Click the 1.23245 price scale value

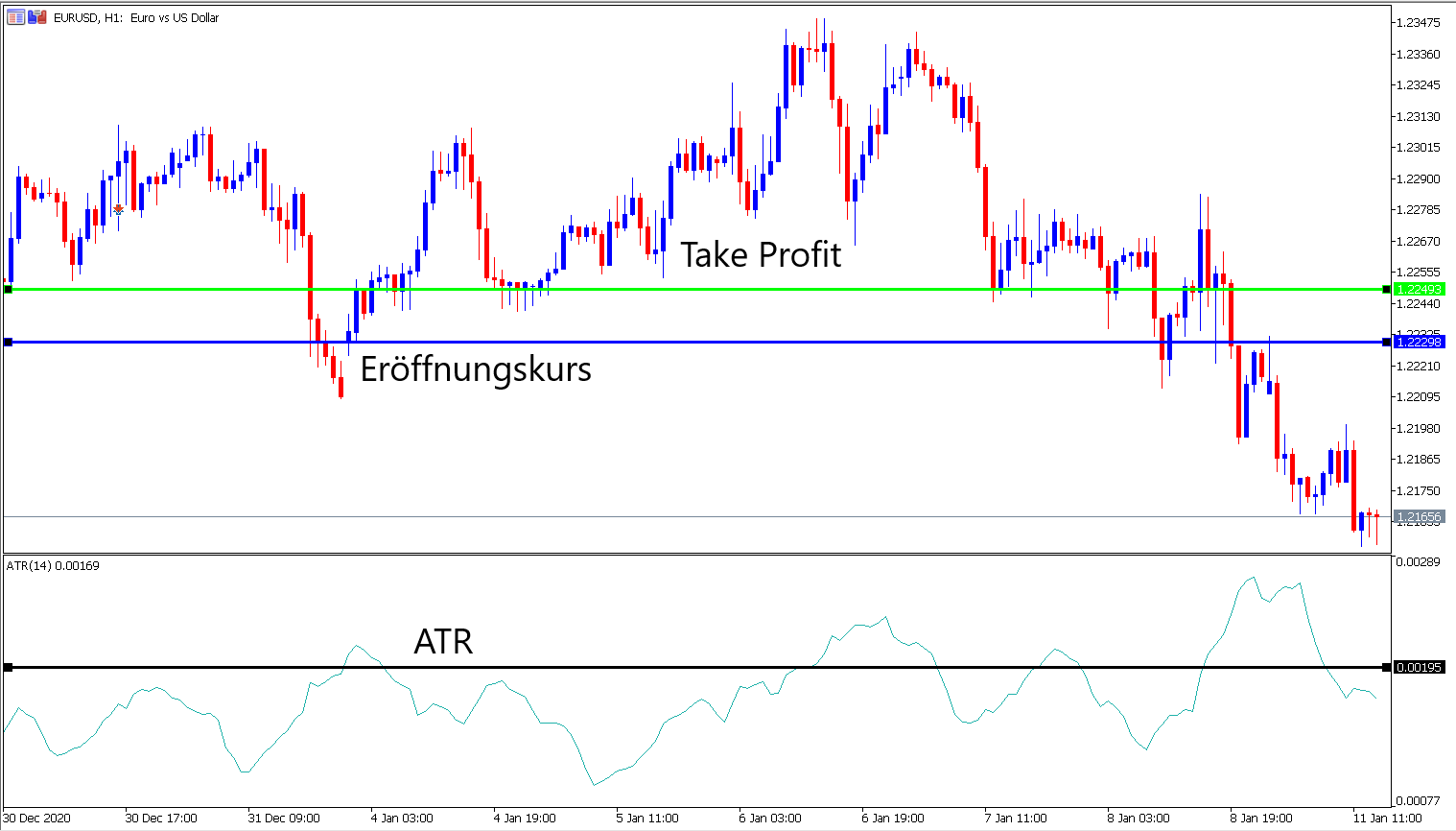click(1419, 84)
